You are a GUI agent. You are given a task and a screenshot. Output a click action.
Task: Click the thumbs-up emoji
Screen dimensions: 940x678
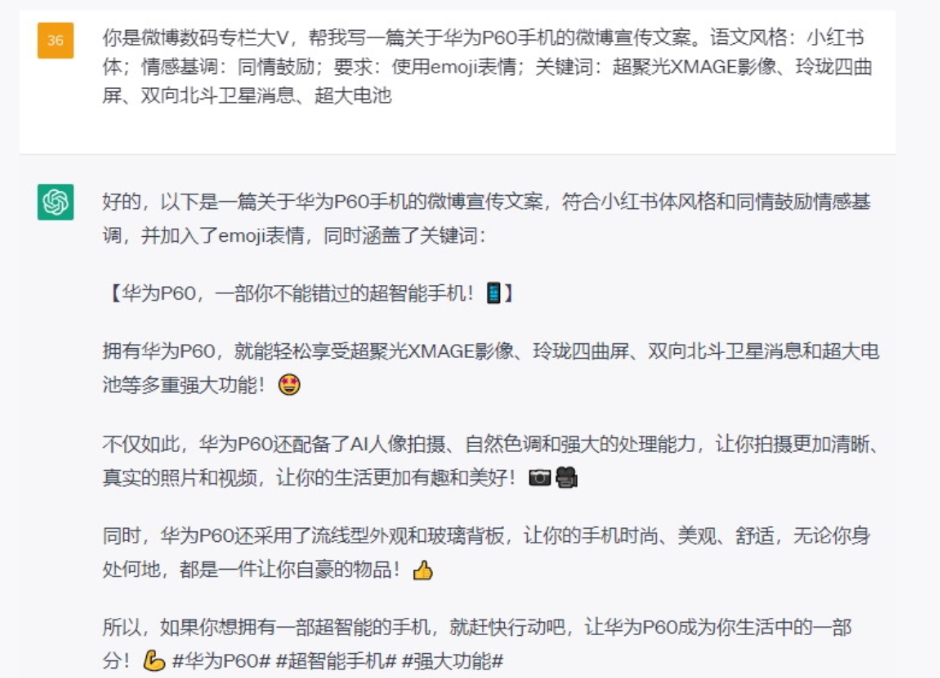[x=423, y=569]
